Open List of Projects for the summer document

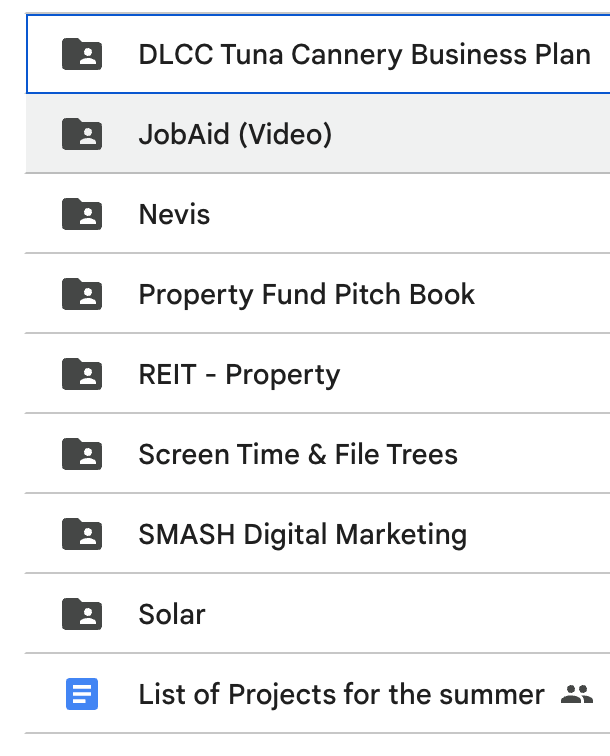341,694
